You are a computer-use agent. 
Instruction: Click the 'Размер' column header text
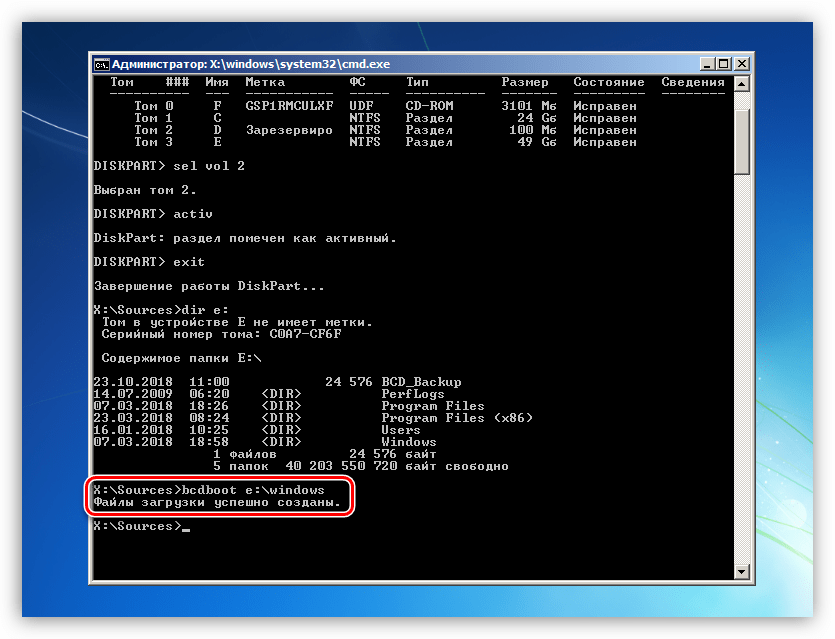[525, 82]
